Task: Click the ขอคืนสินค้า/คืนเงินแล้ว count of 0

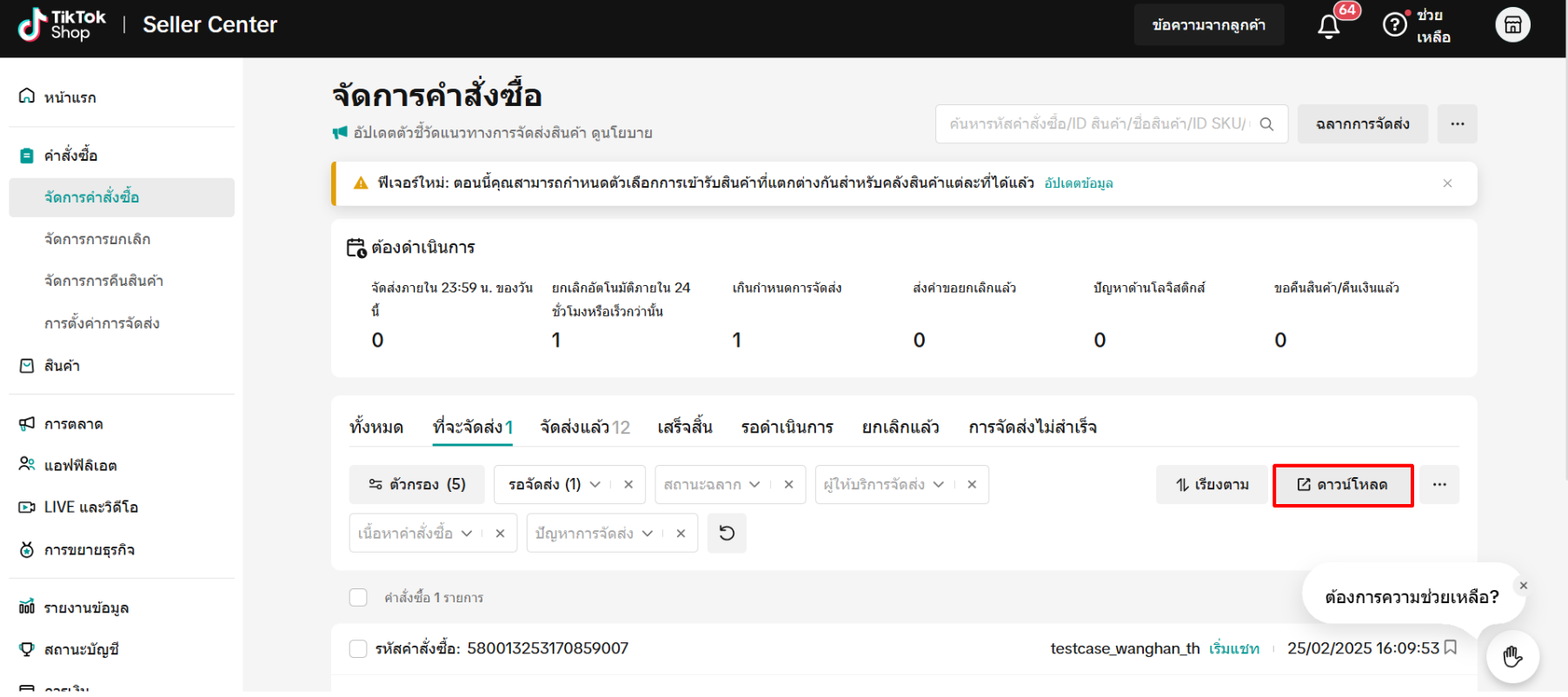Action: [1281, 340]
